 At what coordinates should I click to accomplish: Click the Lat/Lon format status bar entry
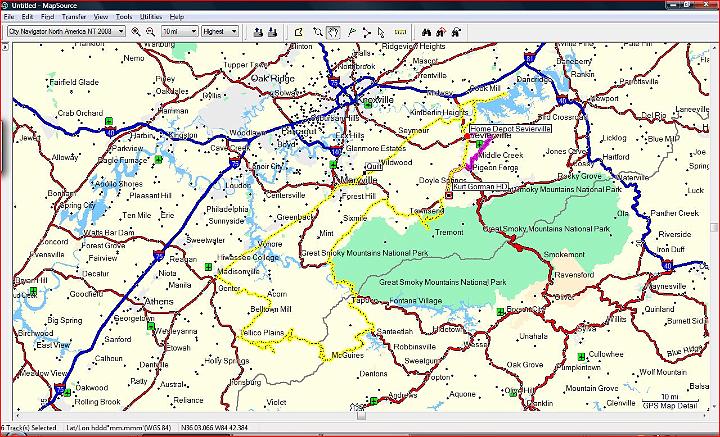(118, 428)
